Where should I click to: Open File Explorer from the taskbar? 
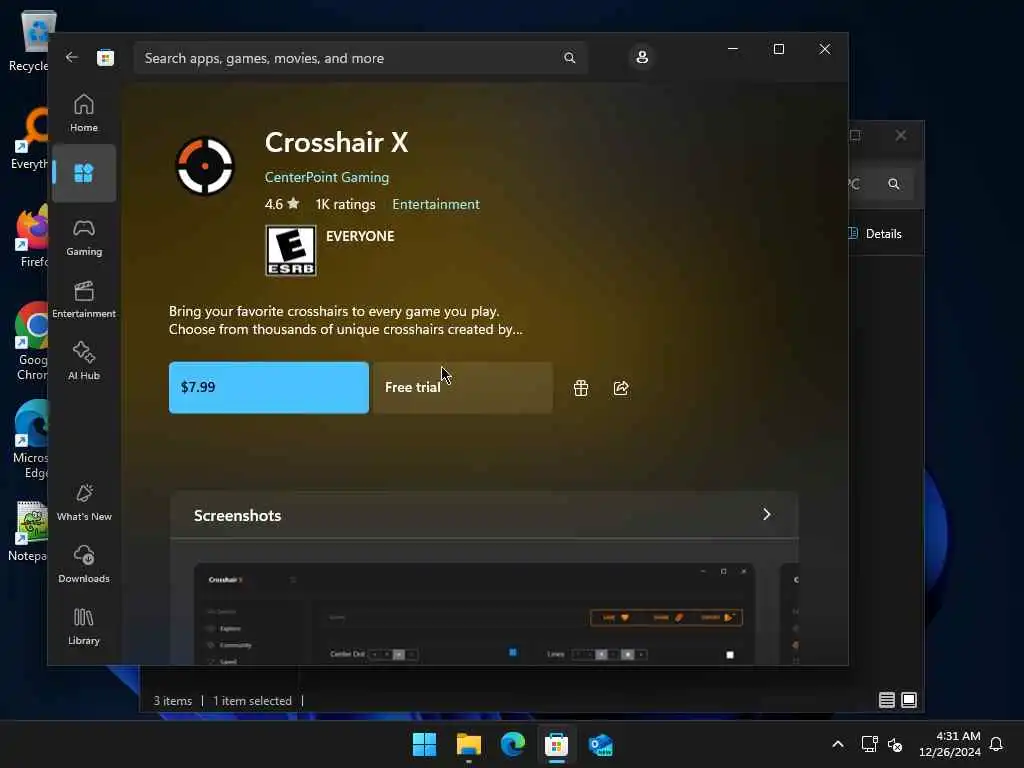click(x=468, y=744)
